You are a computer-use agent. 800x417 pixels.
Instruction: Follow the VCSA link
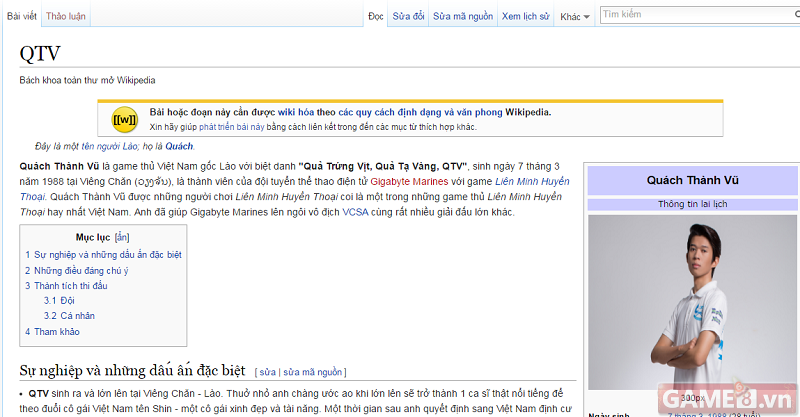(x=355, y=212)
